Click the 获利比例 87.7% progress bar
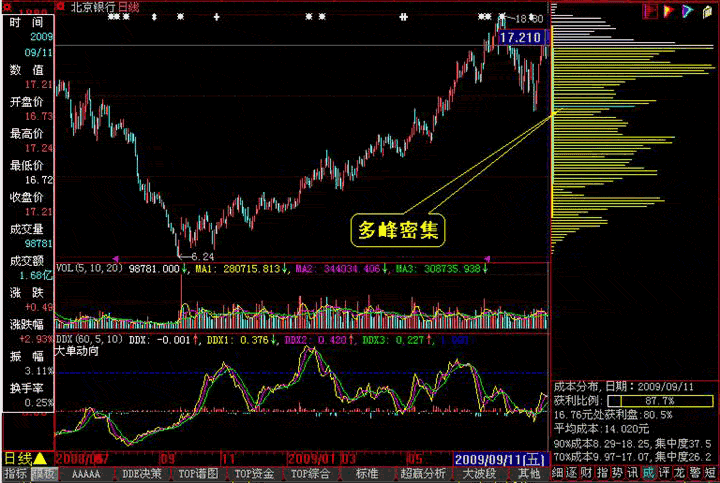The width and height of the screenshot is (720, 483). [660, 401]
